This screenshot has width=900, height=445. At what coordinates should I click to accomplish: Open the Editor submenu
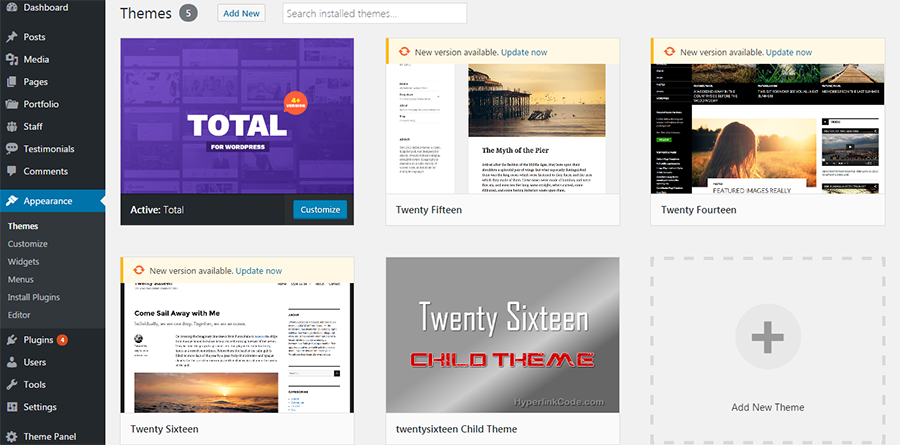[x=19, y=315]
